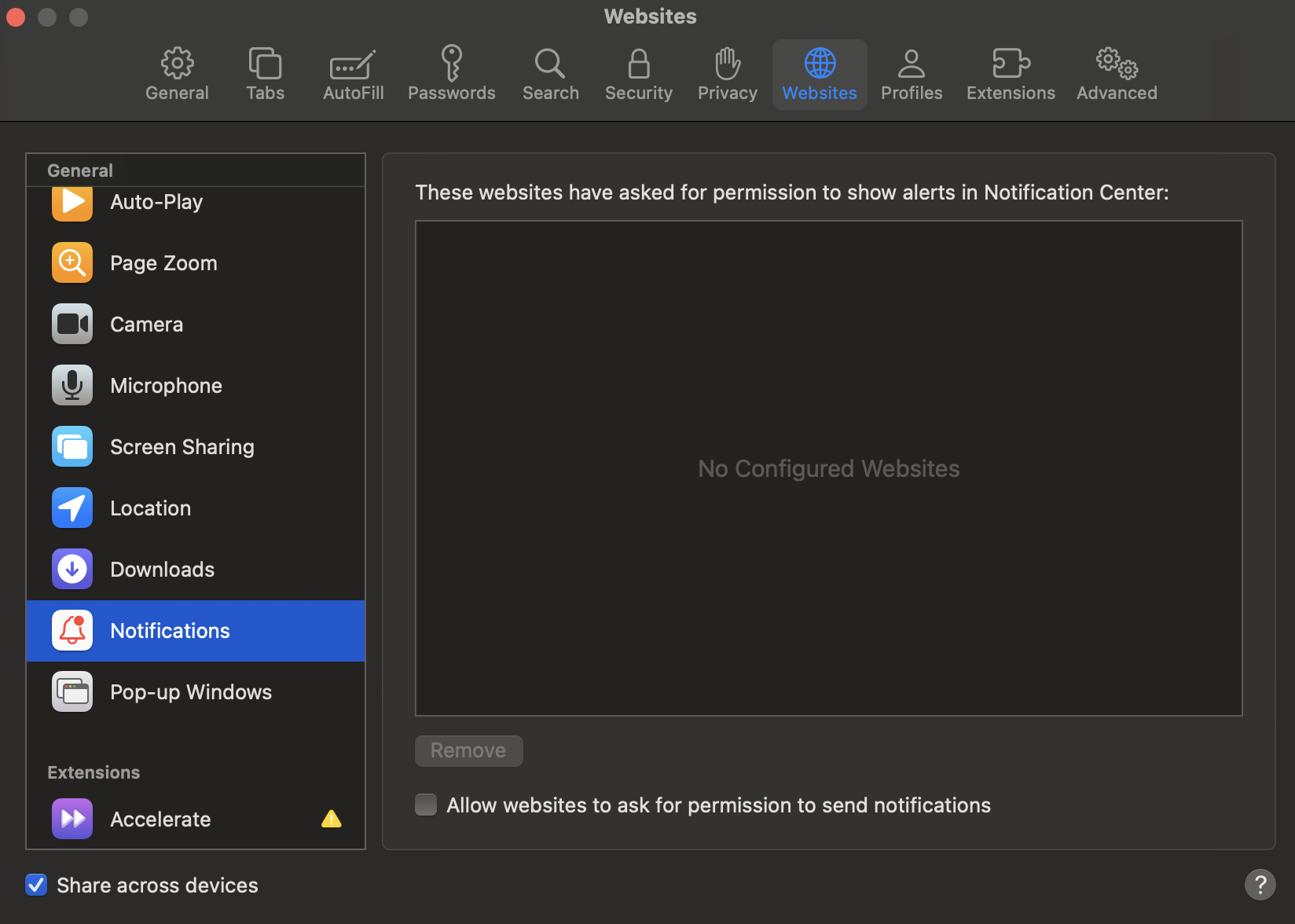Open Location permissions icon
Screen dimensions: 1295x924
pos(72,508)
